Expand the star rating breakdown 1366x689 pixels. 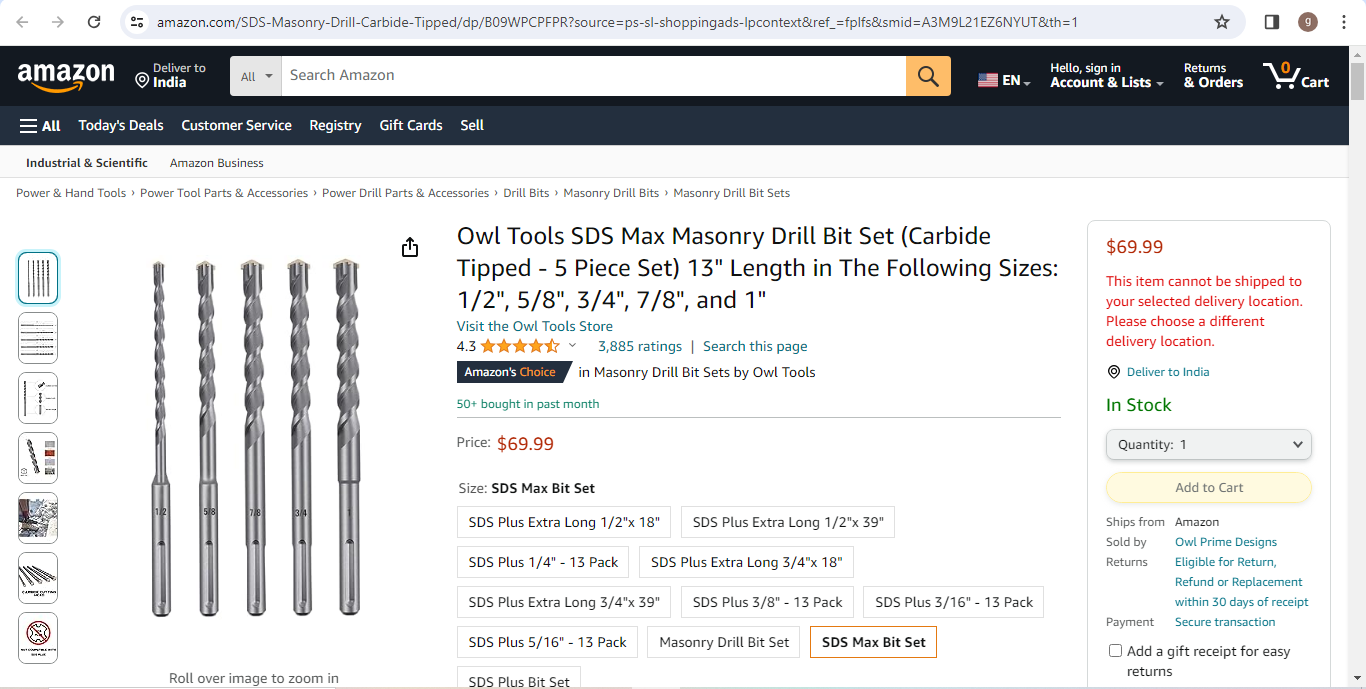(571, 346)
